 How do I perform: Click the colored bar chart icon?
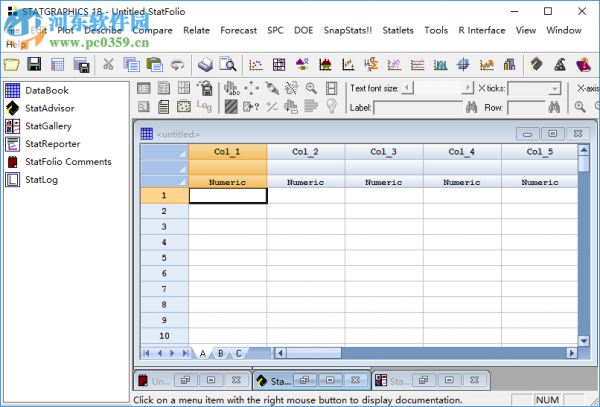point(509,64)
